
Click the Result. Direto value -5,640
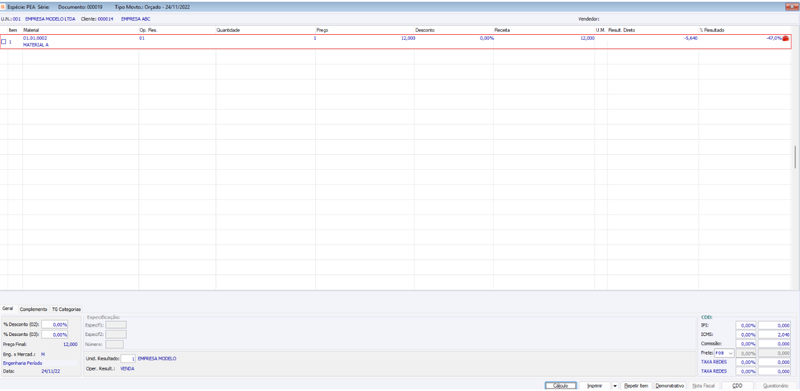(690, 38)
